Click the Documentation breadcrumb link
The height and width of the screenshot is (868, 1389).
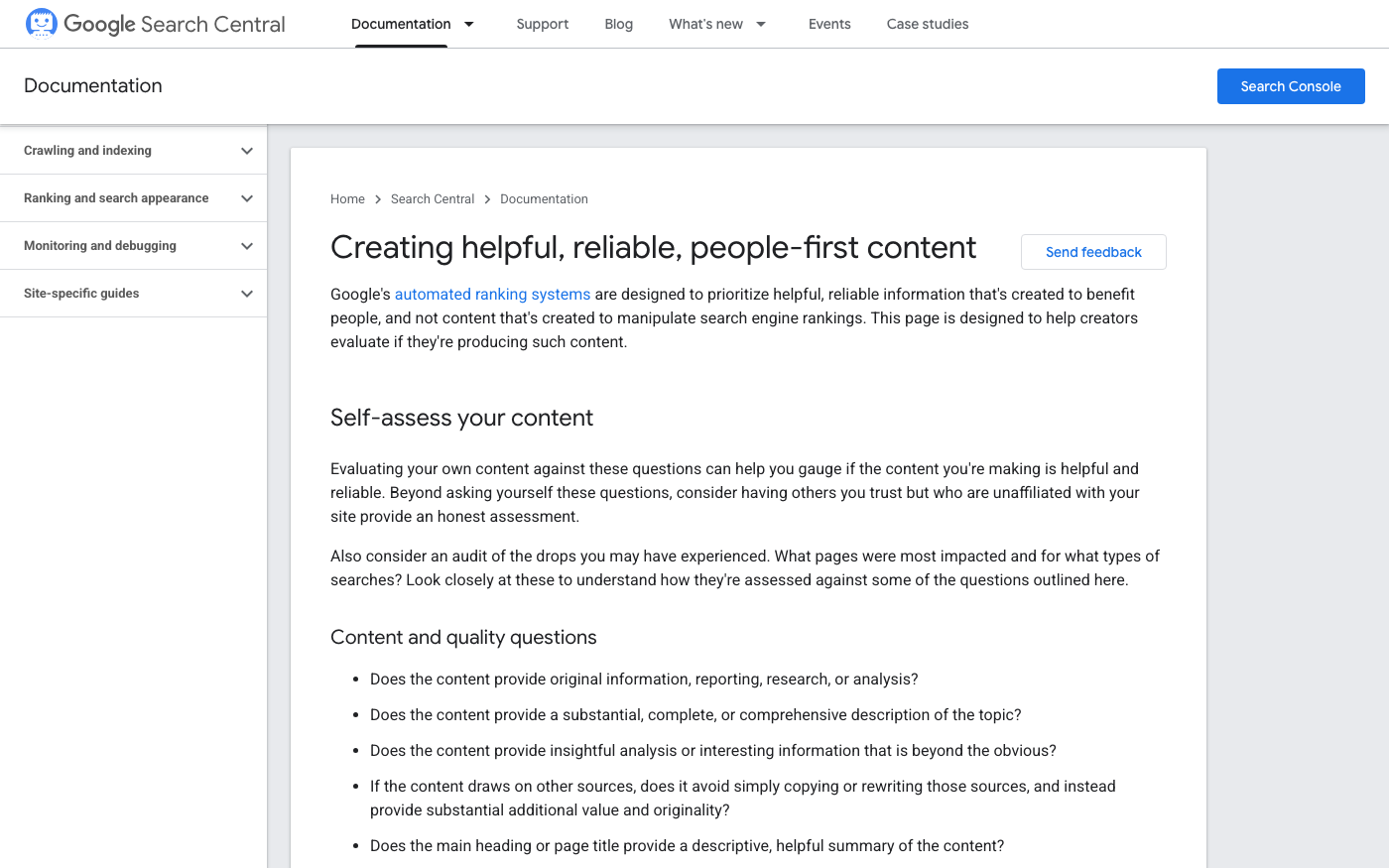pos(544,199)
